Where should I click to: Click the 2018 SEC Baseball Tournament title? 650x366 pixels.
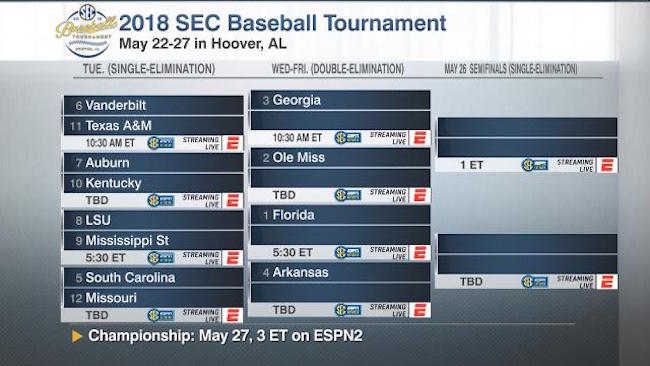pyautogui.click(x=282, y=23)
